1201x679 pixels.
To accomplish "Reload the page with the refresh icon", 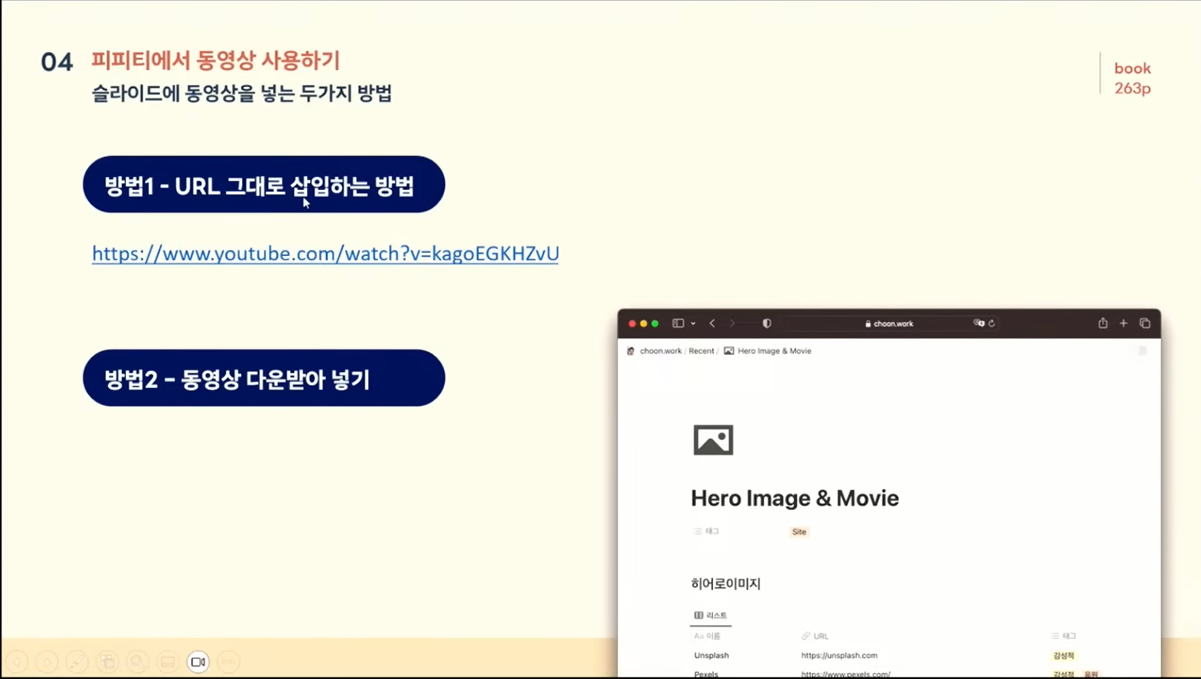I will [992, 323].
